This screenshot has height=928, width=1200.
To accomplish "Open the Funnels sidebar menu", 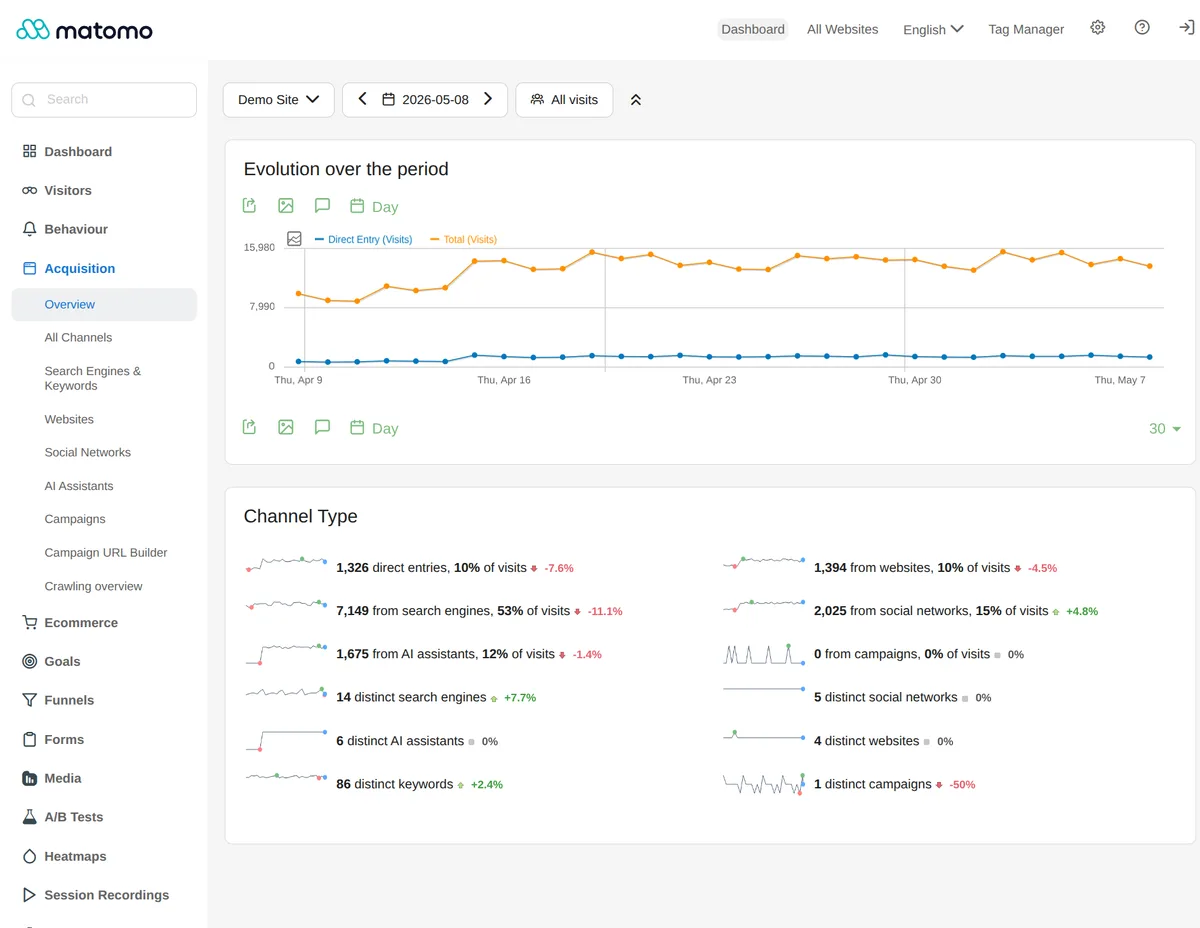I will pyautogui.click(x=104, y=700).
